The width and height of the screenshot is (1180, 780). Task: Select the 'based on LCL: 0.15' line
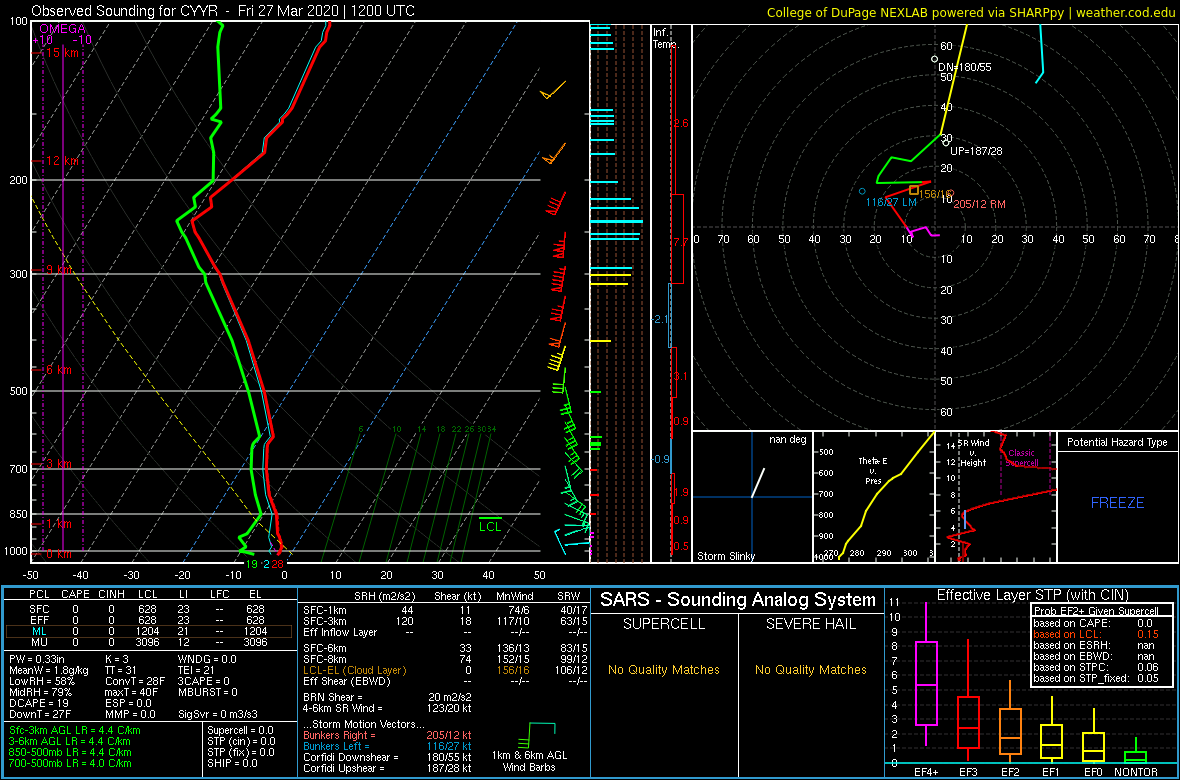click(1097, 634)
